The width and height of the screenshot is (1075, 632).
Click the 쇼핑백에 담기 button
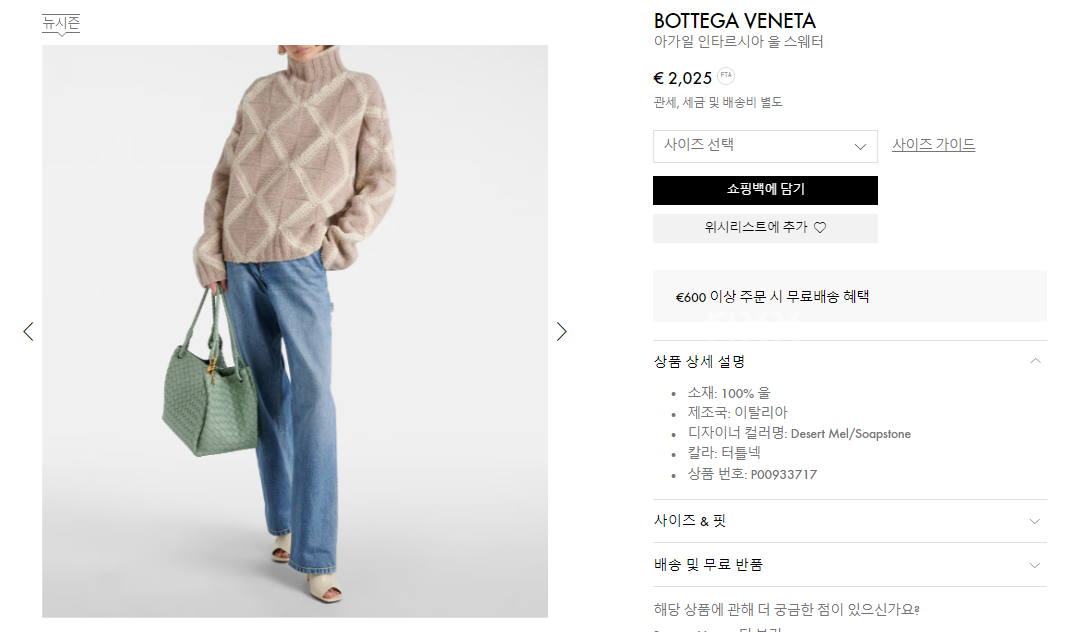click(765, 190)
